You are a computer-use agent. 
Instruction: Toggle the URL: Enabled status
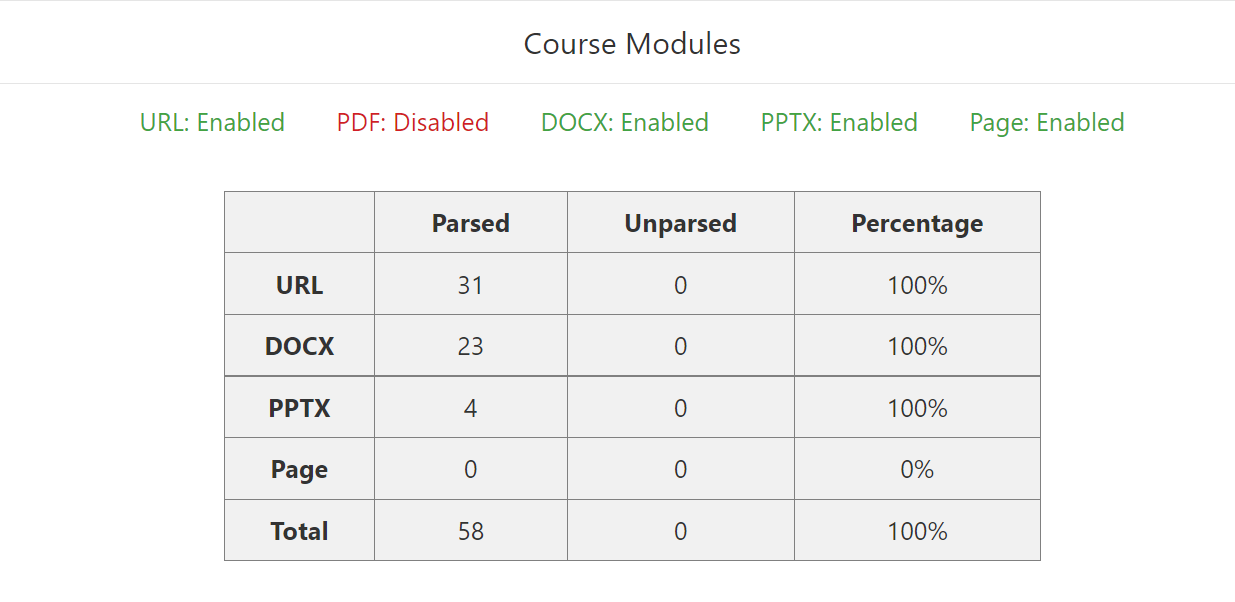pos(212,123)
